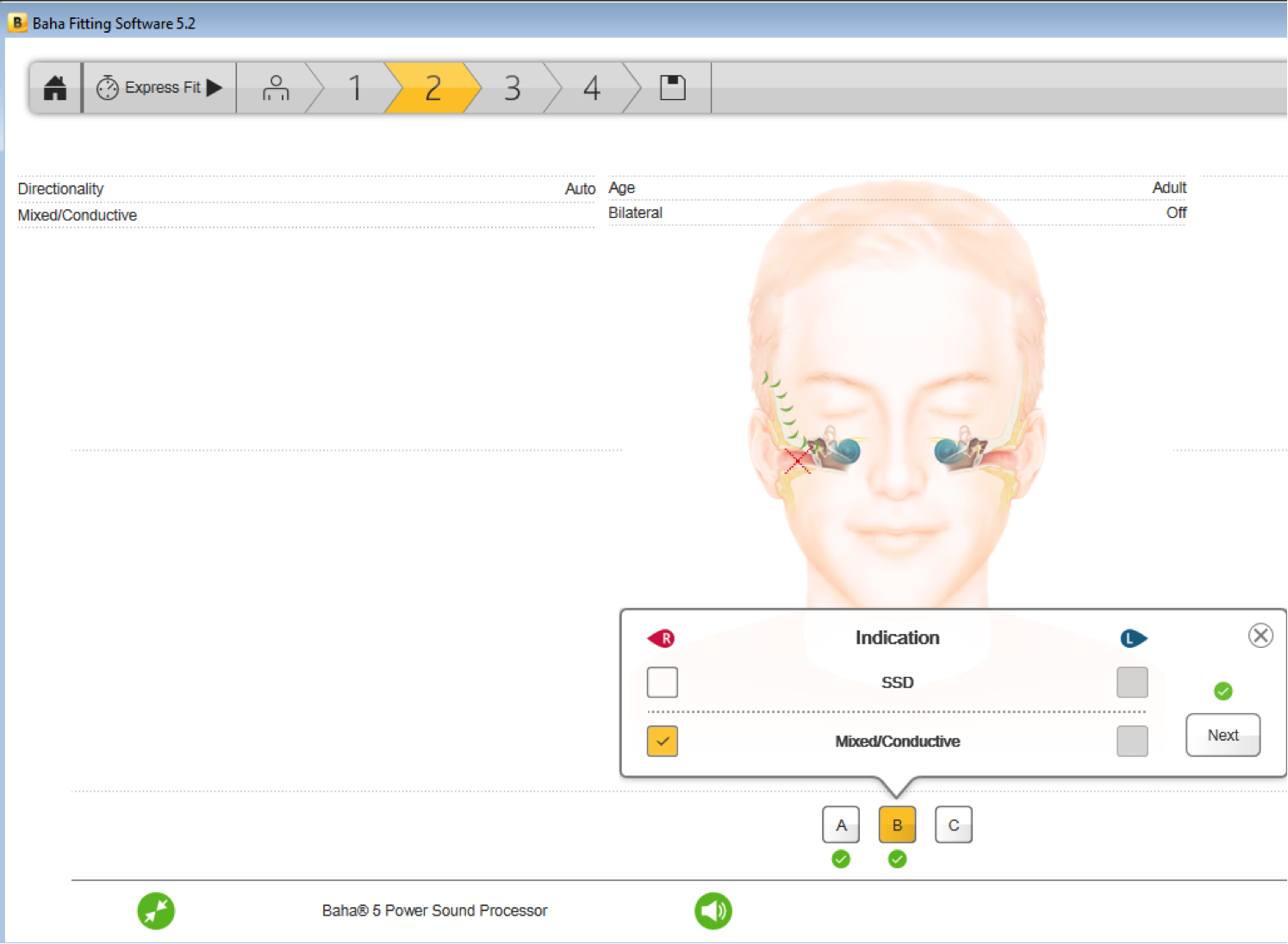Jump to fitting step 1
Image resolution: width=1288 pixels, height=944 pixels.
click(355, 88)
